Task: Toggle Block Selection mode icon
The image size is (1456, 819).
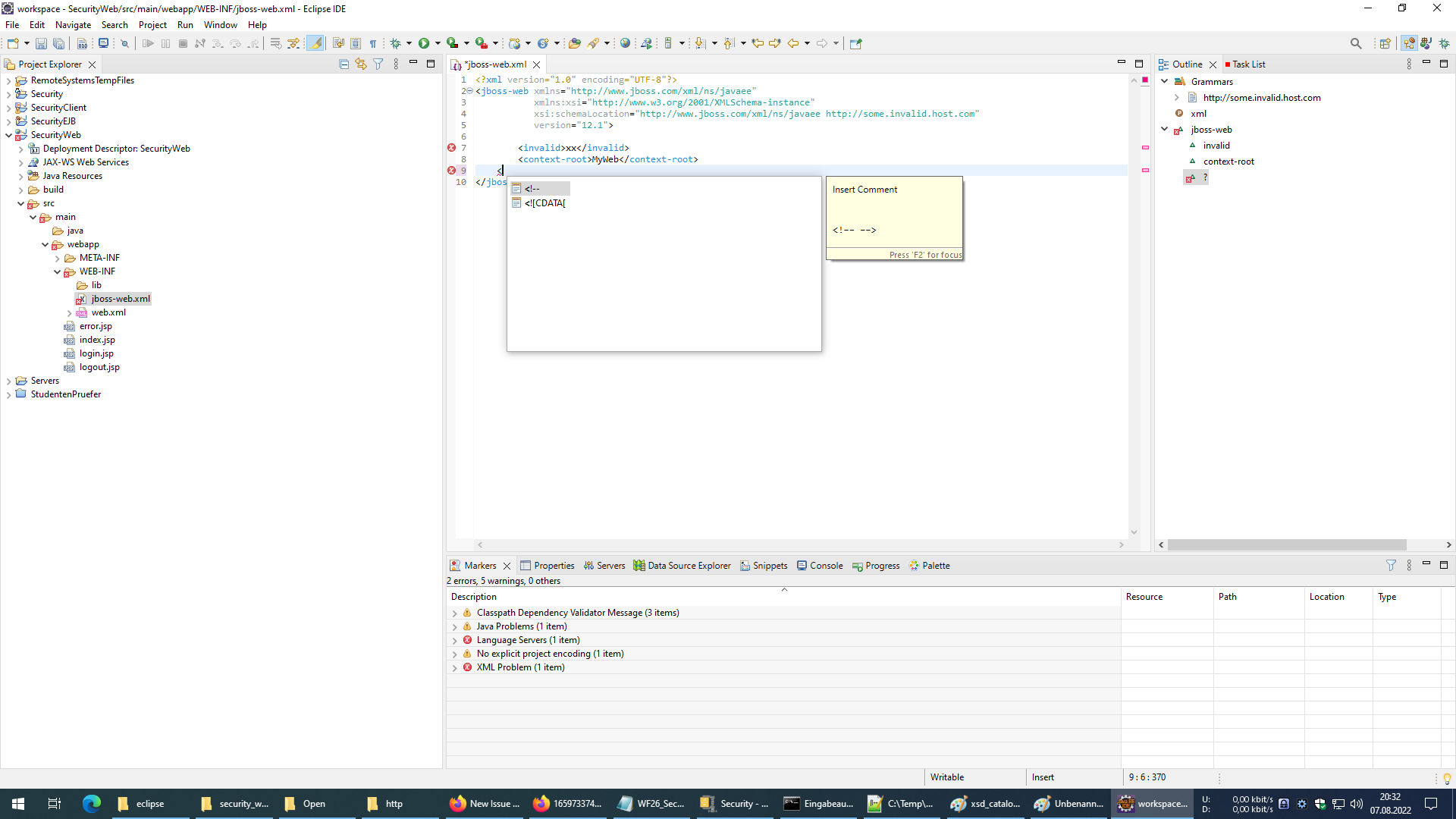Action: (356, 43)
